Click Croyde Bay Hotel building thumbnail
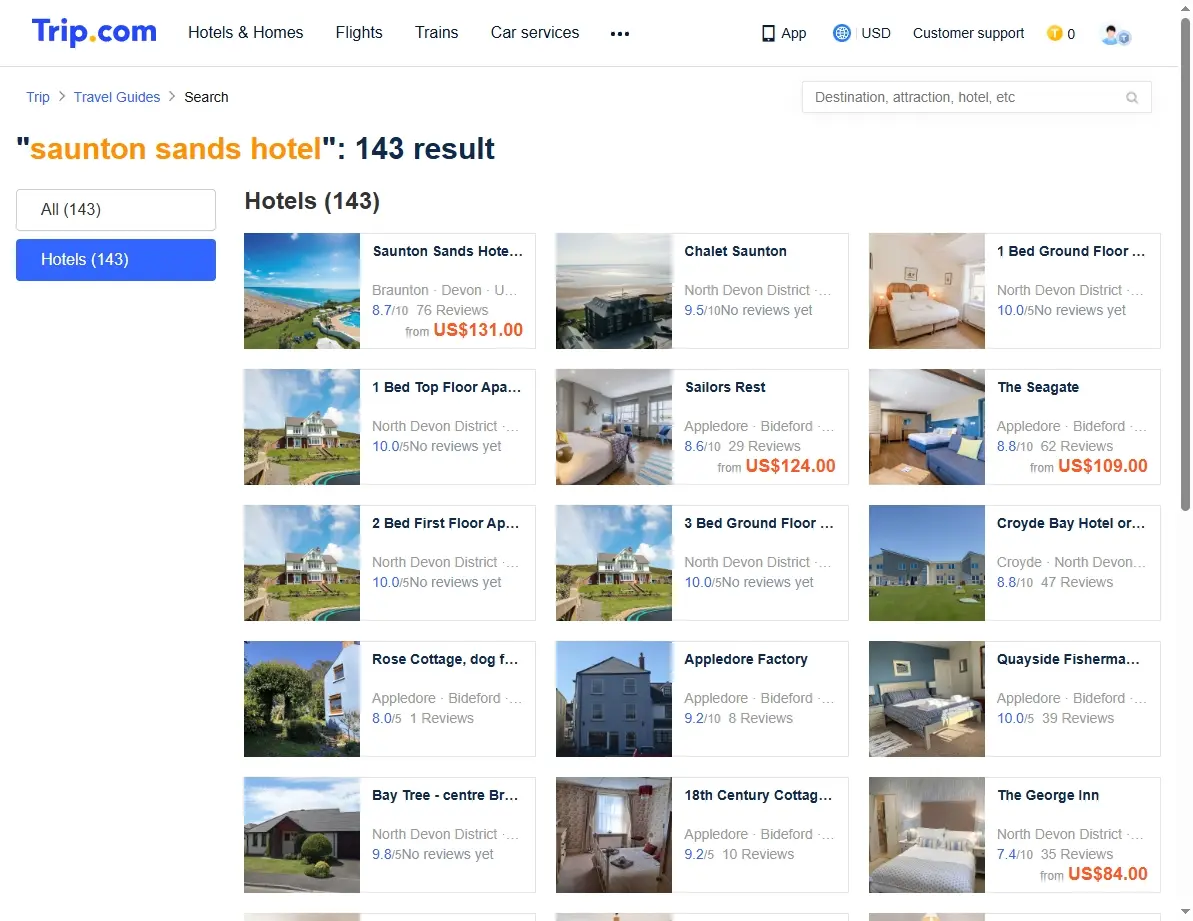1193x921 pixels. [x=927, y=564]
